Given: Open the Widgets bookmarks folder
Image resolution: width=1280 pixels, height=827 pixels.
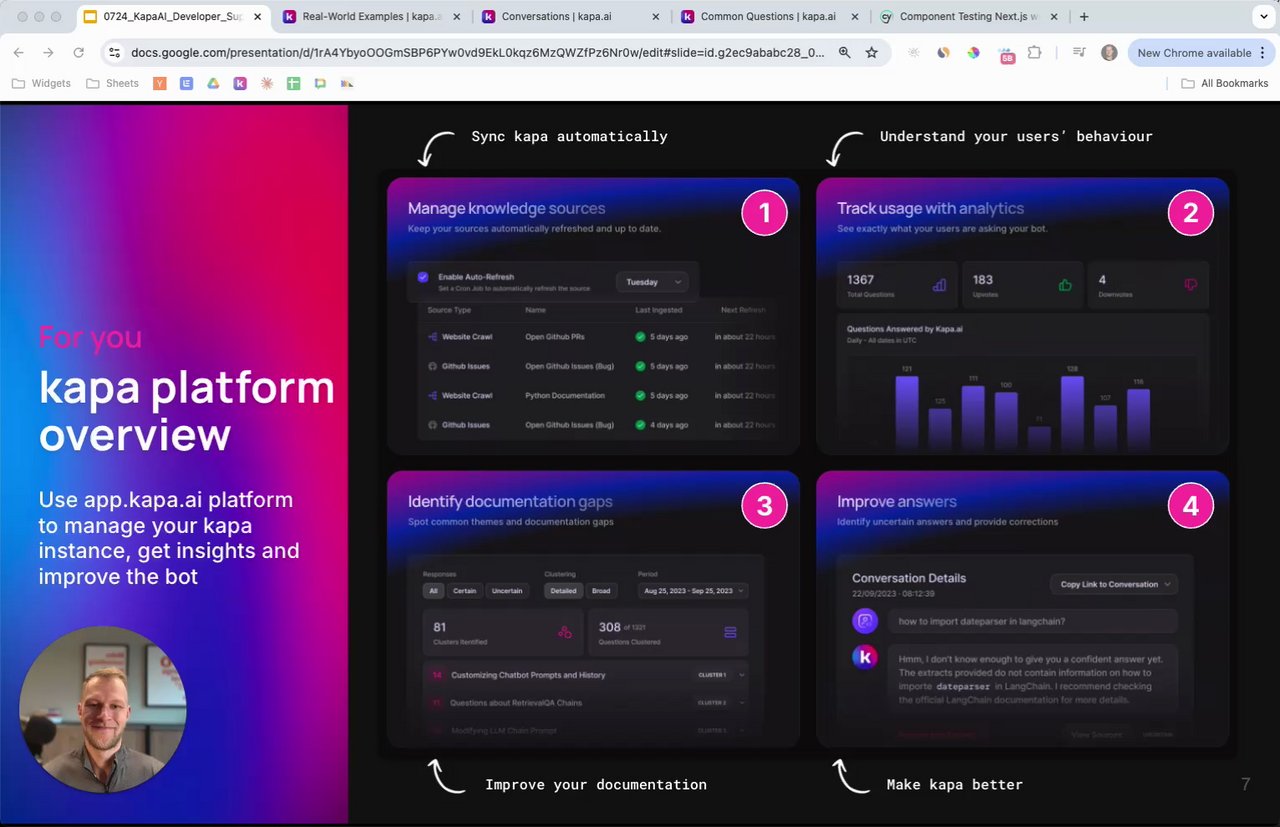Looking at the screenshot, I should (x=42, y=83).
